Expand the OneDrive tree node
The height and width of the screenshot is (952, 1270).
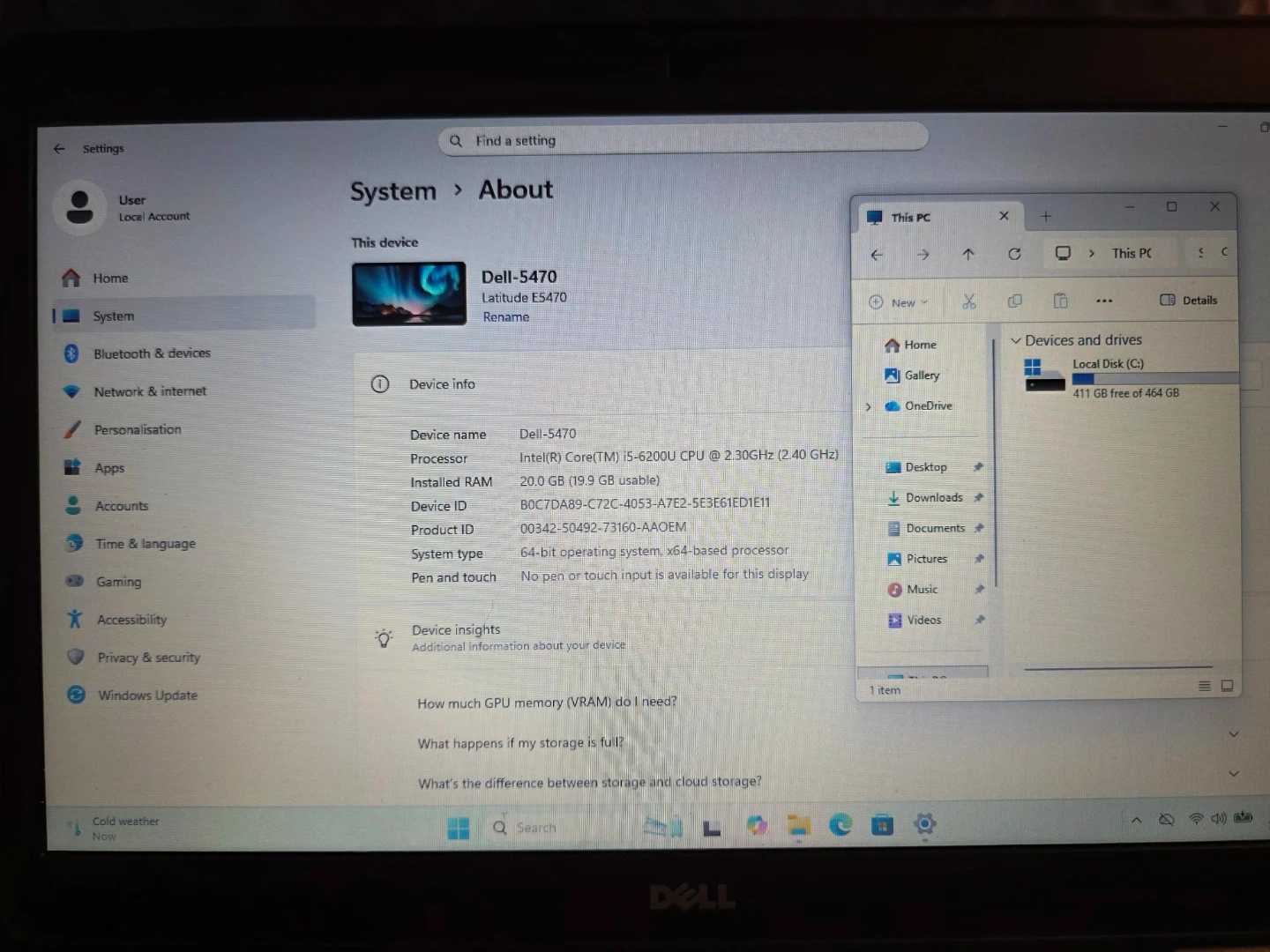868,406
